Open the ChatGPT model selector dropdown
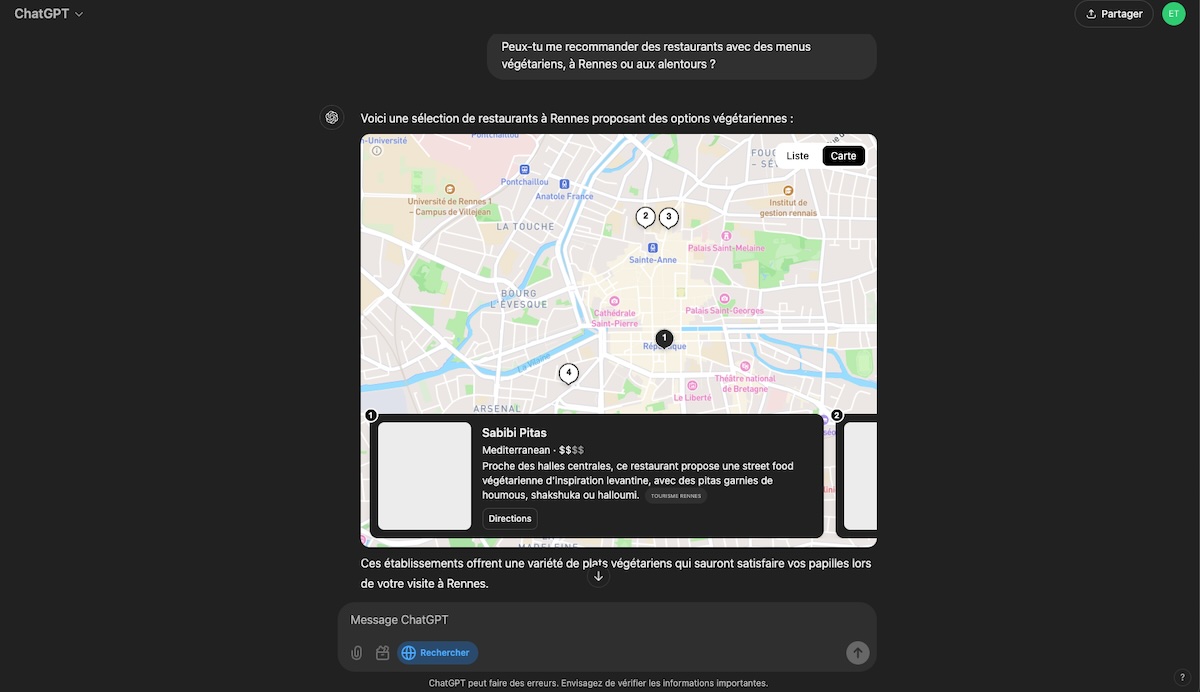Viewport: 1200px width, 692px height. (x=49, y=14)
